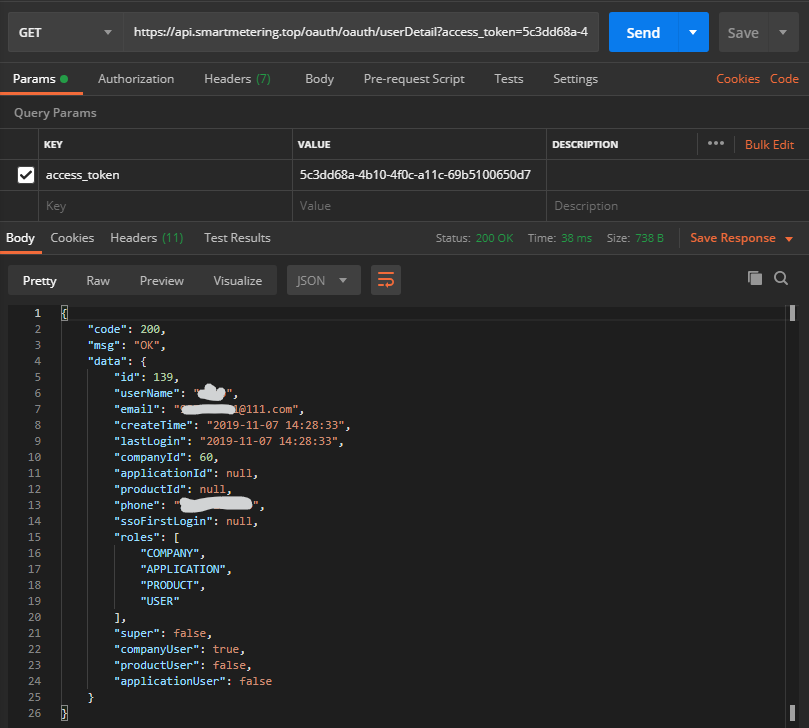Switch to the Authorization tab
Image resolution: width=809 pixels, height=728 pixels.
click(136, 79)
